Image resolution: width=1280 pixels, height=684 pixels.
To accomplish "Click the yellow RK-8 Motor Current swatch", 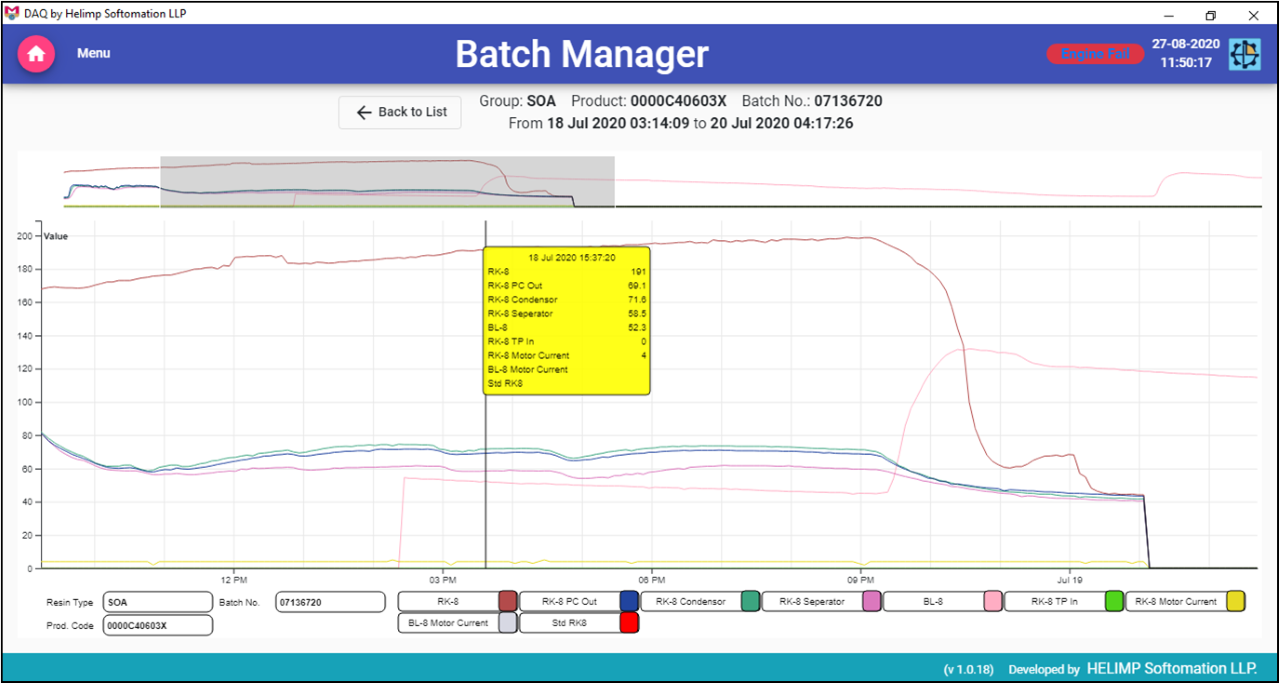I will pyautogui.click(x=1236, y=601).
